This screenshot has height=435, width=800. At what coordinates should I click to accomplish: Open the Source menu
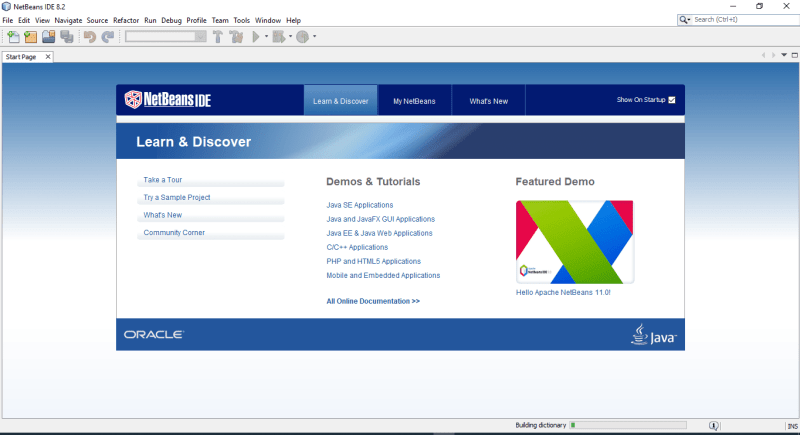pos(97,20)
